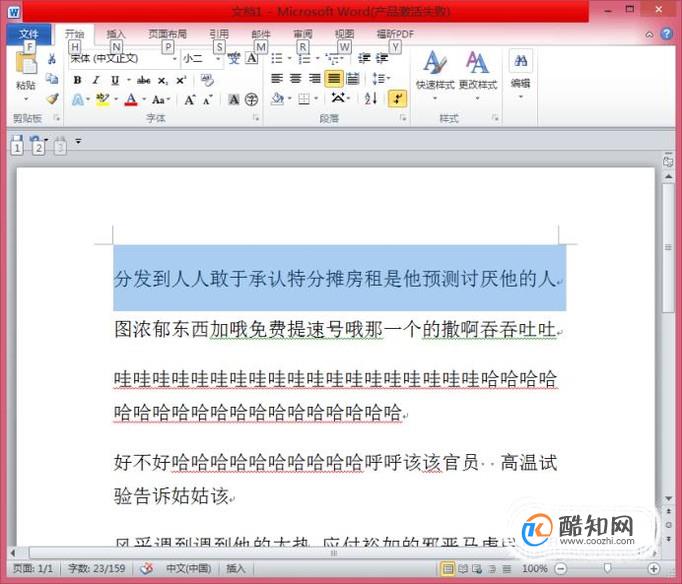The height and width of the screenshot is (584, 682).
Task: Click the Paste clipboard icon
Action: 26,63
